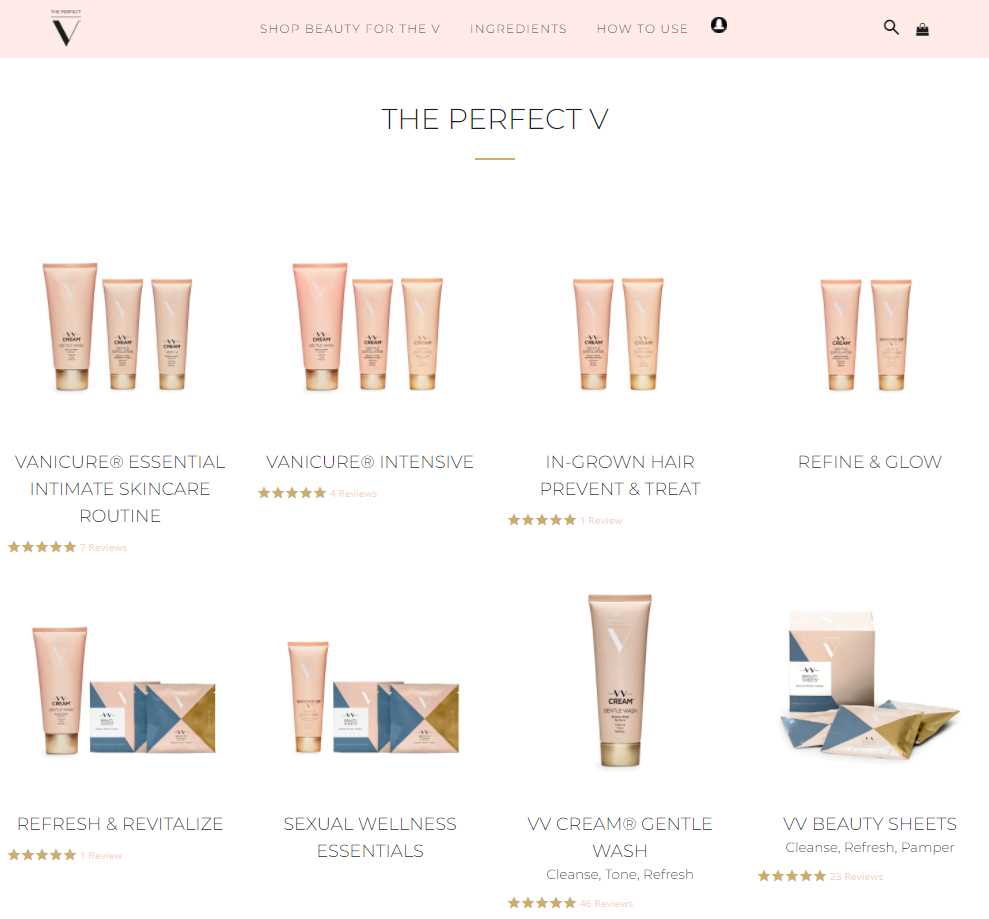
Task: View 46 Reviews for Gentle Wash
Action: 571,903
